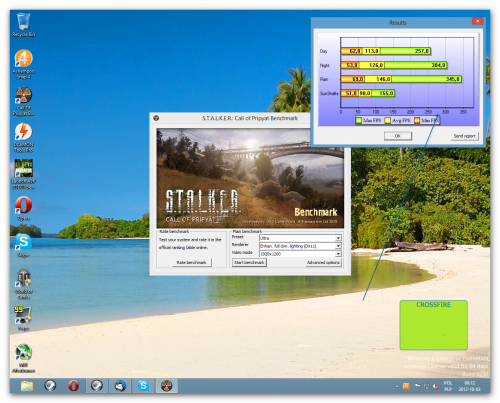Open the Launch AvP D3D11 desktop shortcut

[23, 174]
